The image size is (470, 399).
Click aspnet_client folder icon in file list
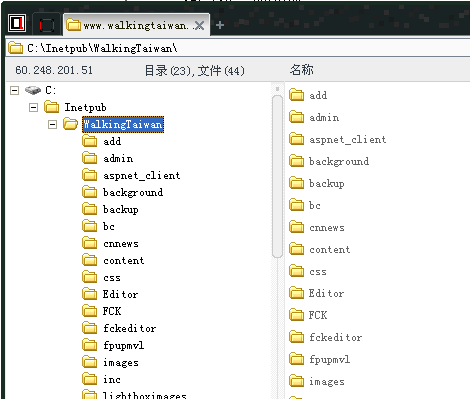[x=297, y=139]
